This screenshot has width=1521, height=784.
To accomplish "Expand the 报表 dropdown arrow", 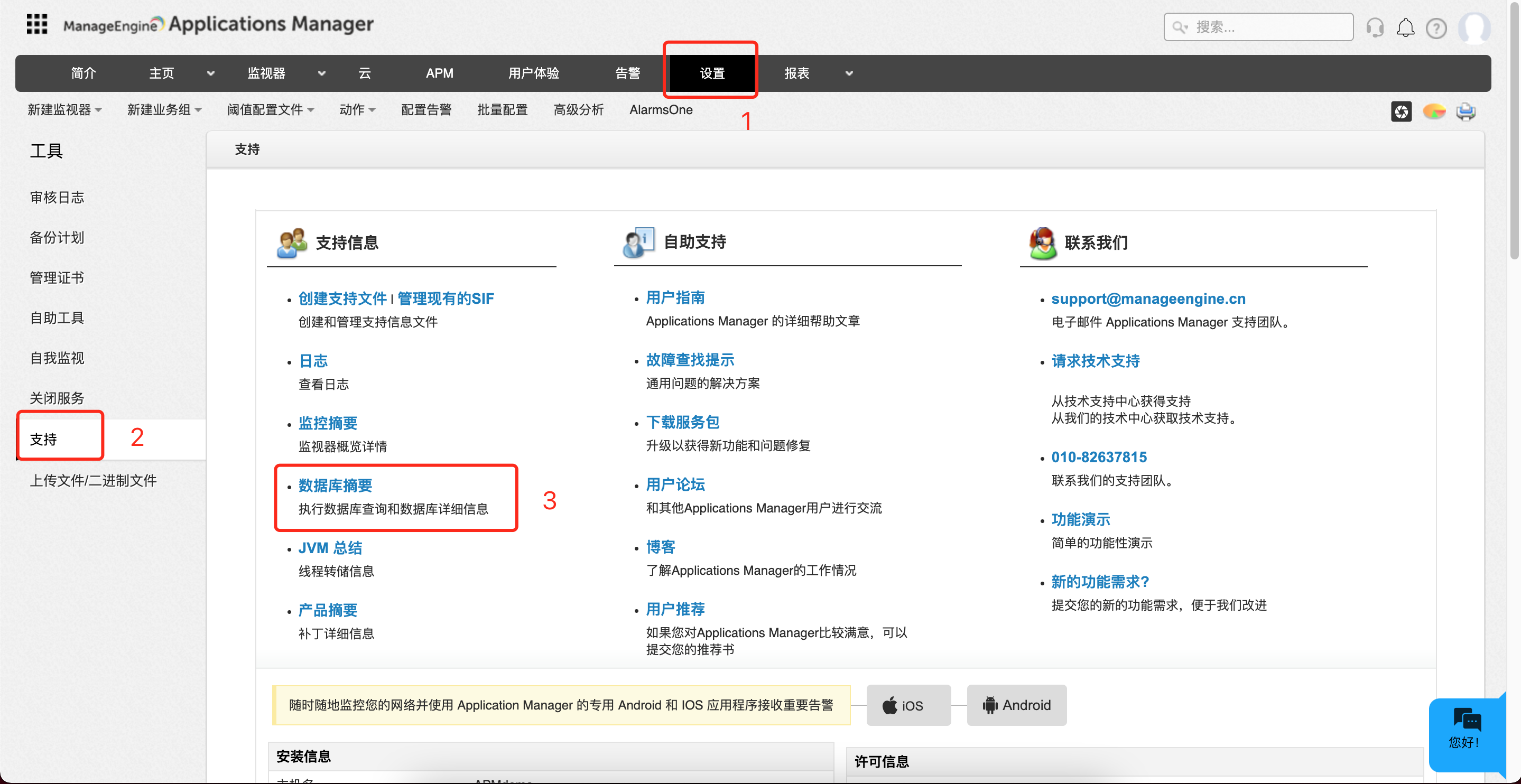I will [849, 73].
